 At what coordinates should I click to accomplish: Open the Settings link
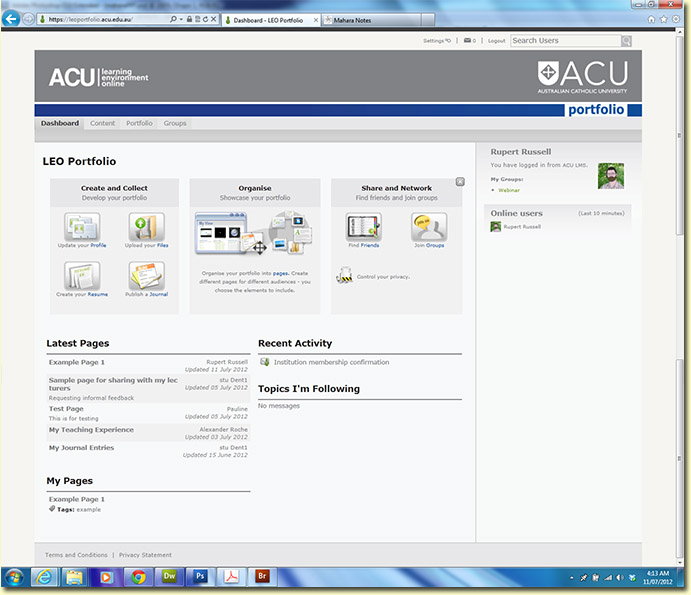436,41
